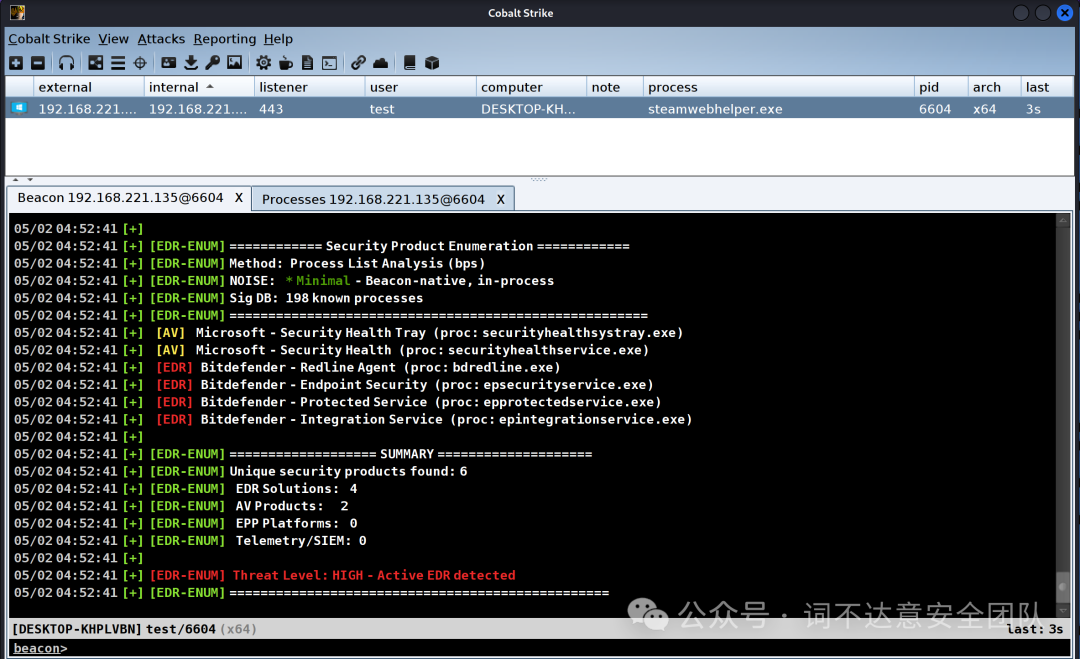Open Downloaded Files via the download icon
This screenshot has height=659, width=1080.
[191, 63]
